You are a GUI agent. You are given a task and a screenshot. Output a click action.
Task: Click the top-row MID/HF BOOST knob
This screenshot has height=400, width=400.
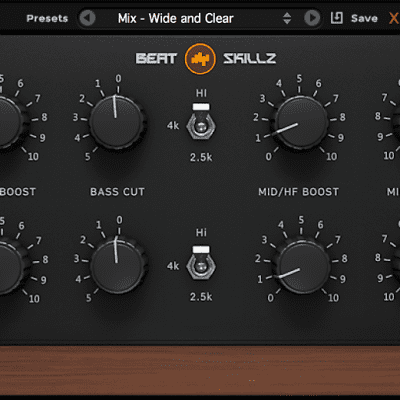(301, 122)
